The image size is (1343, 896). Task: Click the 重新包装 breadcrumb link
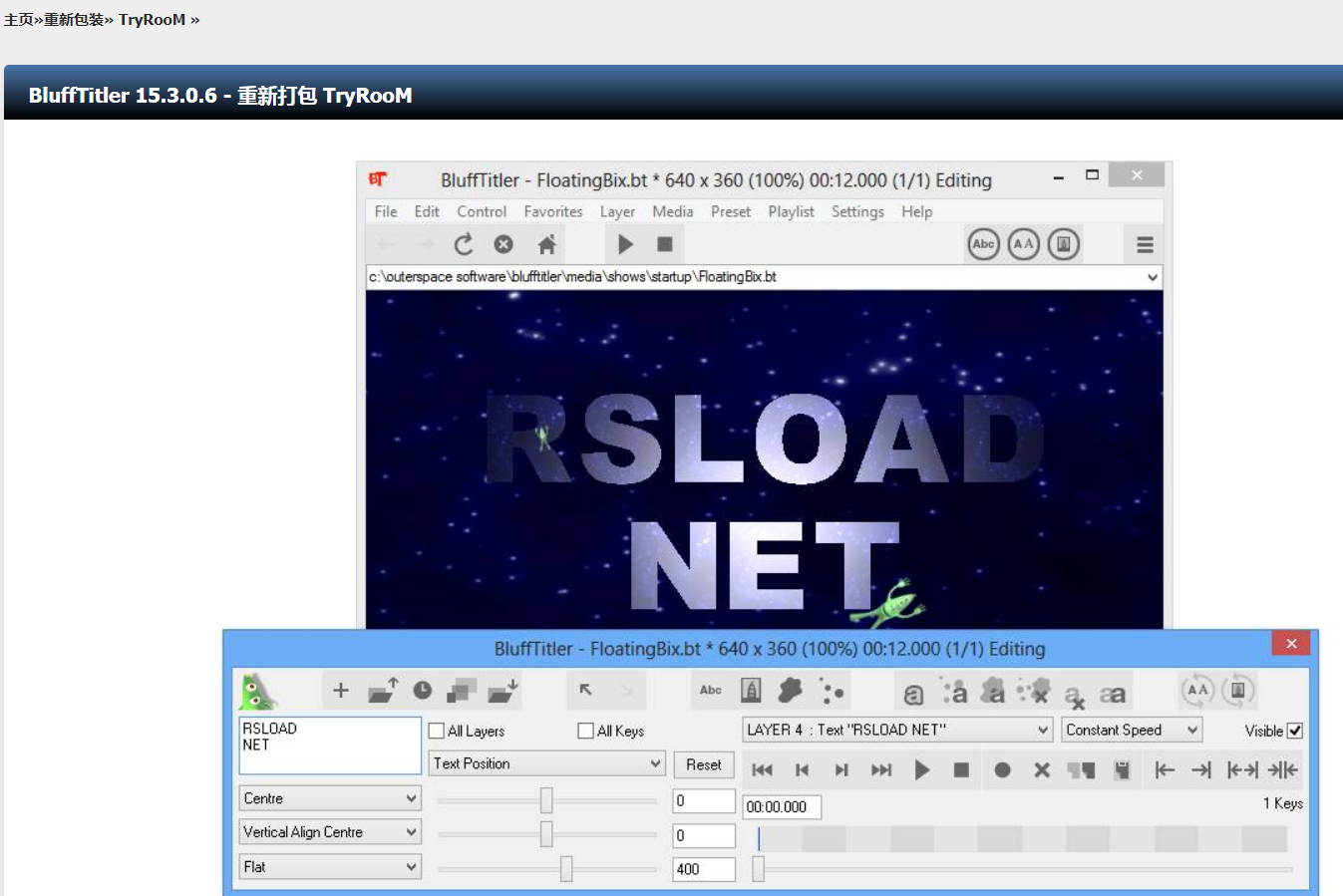pyautogui.click(x=74, y=19)
